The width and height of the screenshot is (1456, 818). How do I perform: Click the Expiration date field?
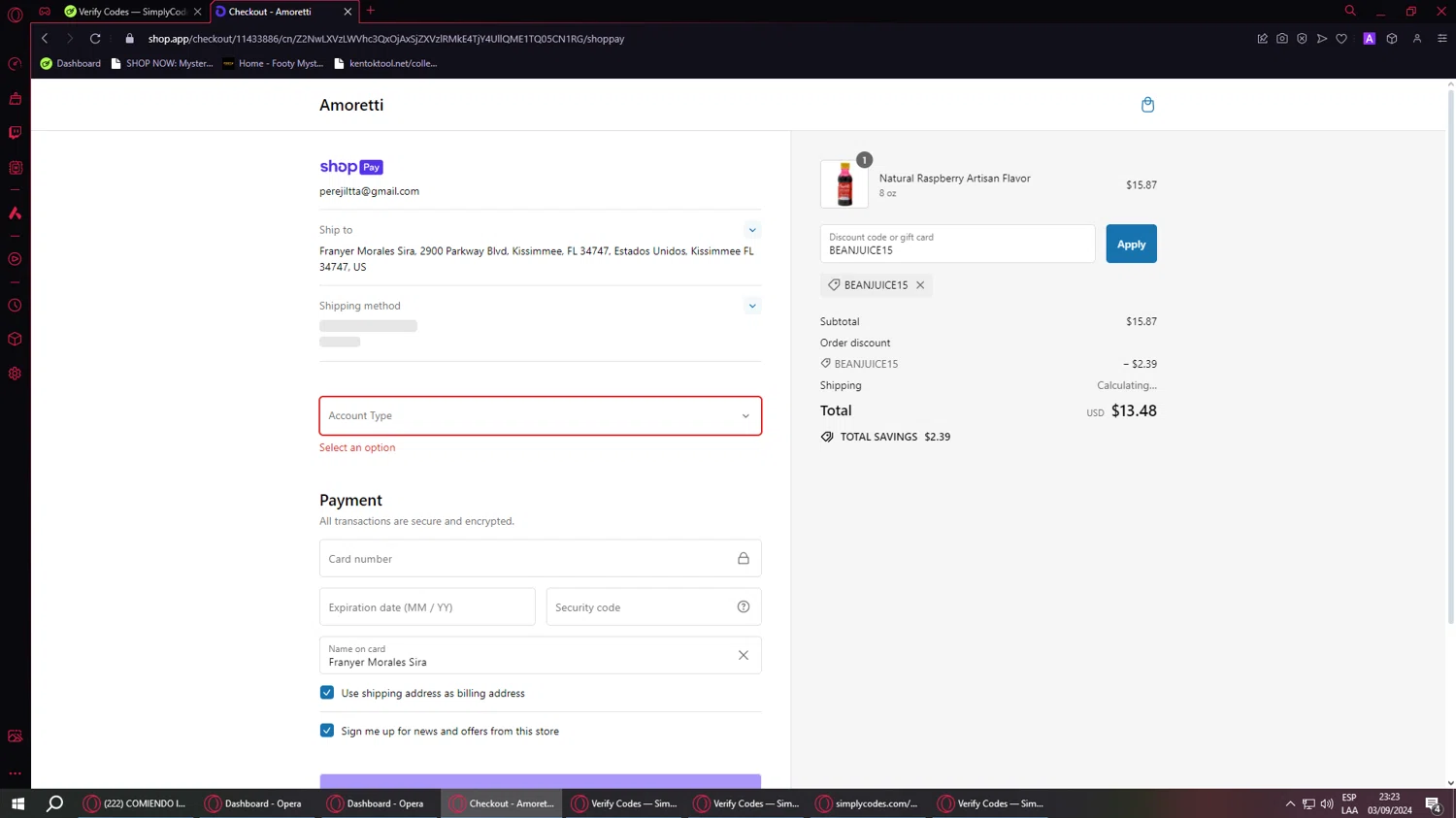(427, 607)
